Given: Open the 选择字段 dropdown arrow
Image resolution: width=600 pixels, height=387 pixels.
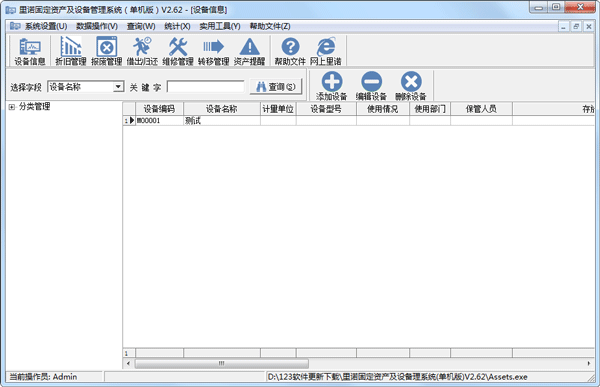Looking at the screenshot, I should click(118, 87).
